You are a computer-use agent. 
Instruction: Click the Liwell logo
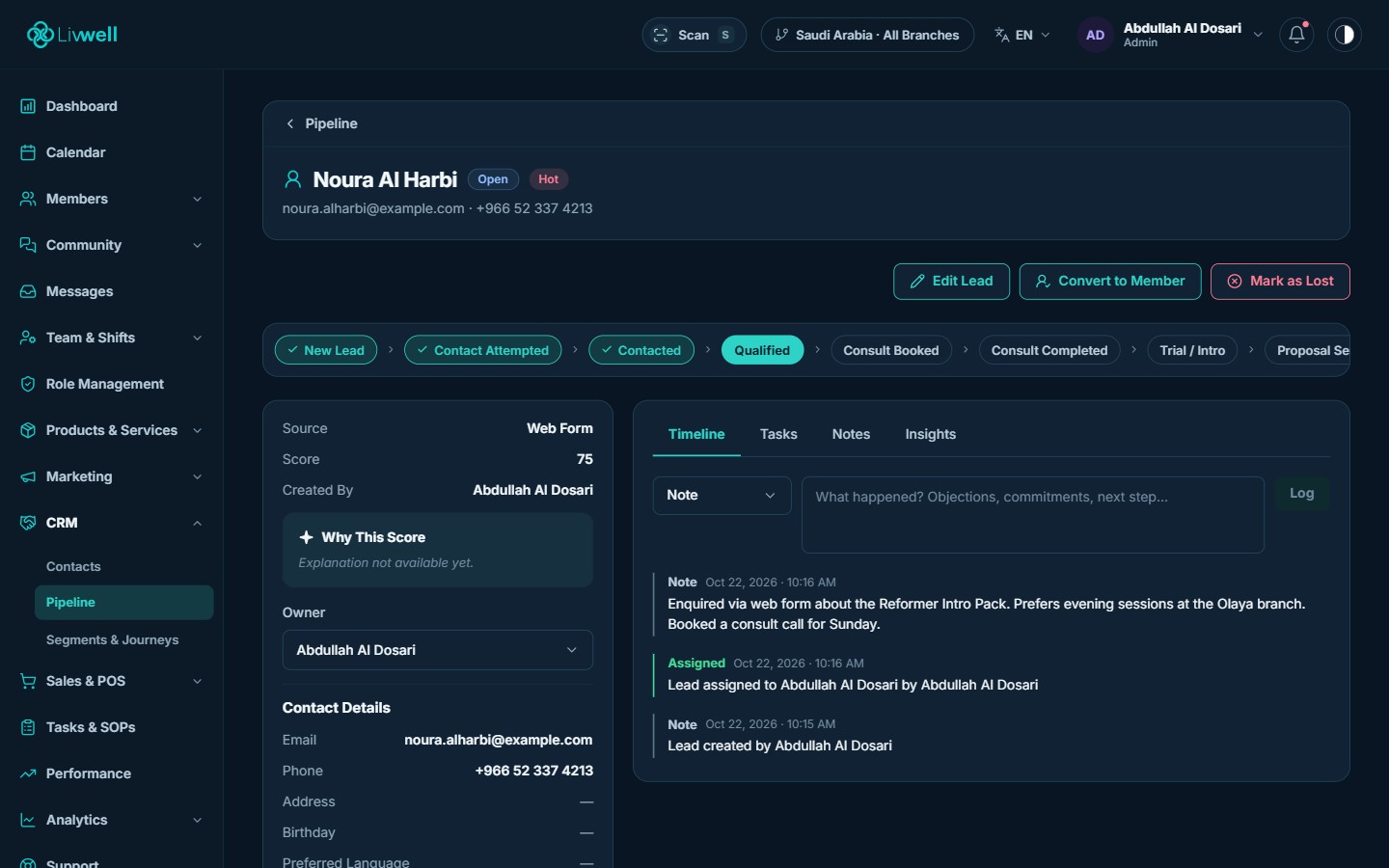72,35
